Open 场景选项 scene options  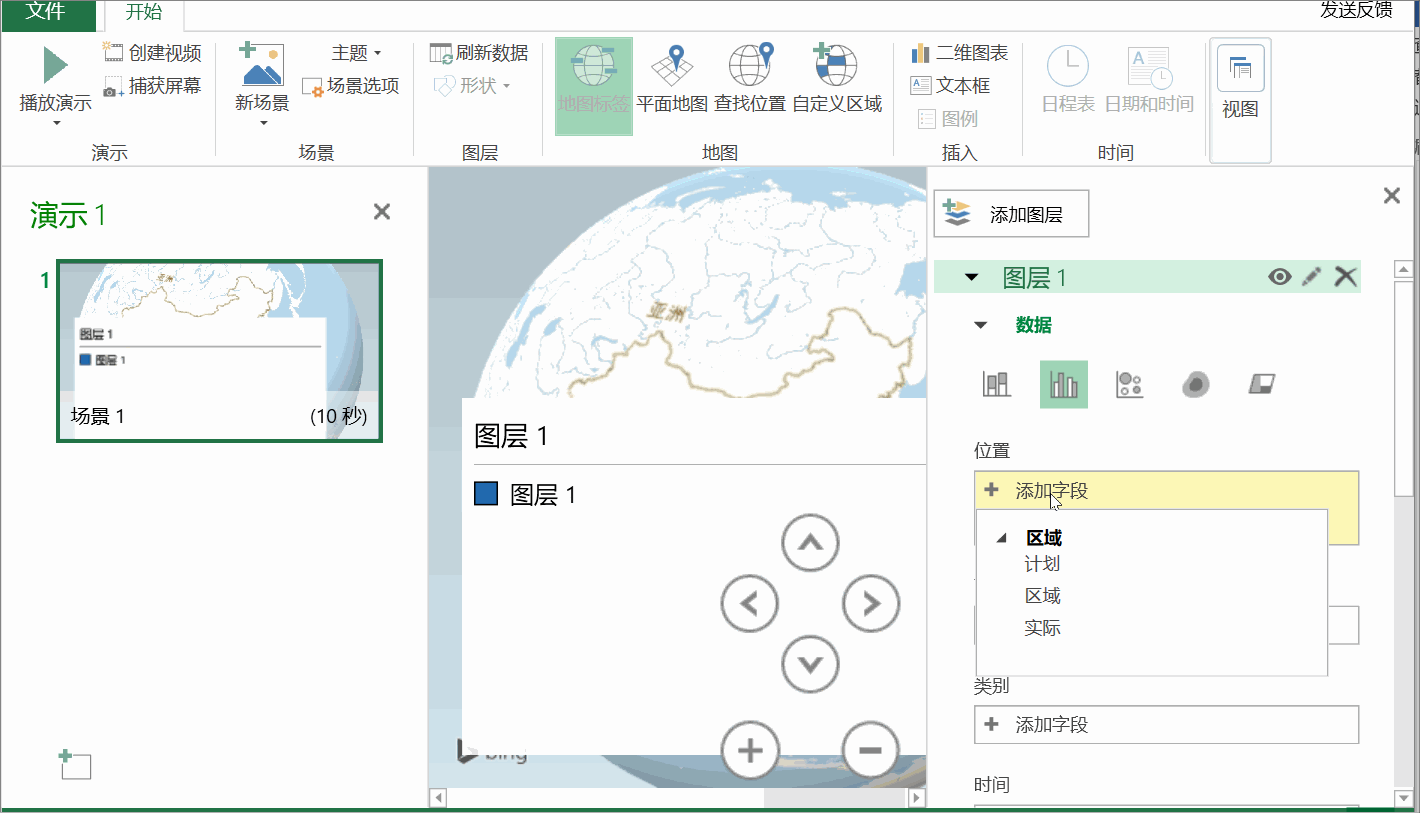351,86
